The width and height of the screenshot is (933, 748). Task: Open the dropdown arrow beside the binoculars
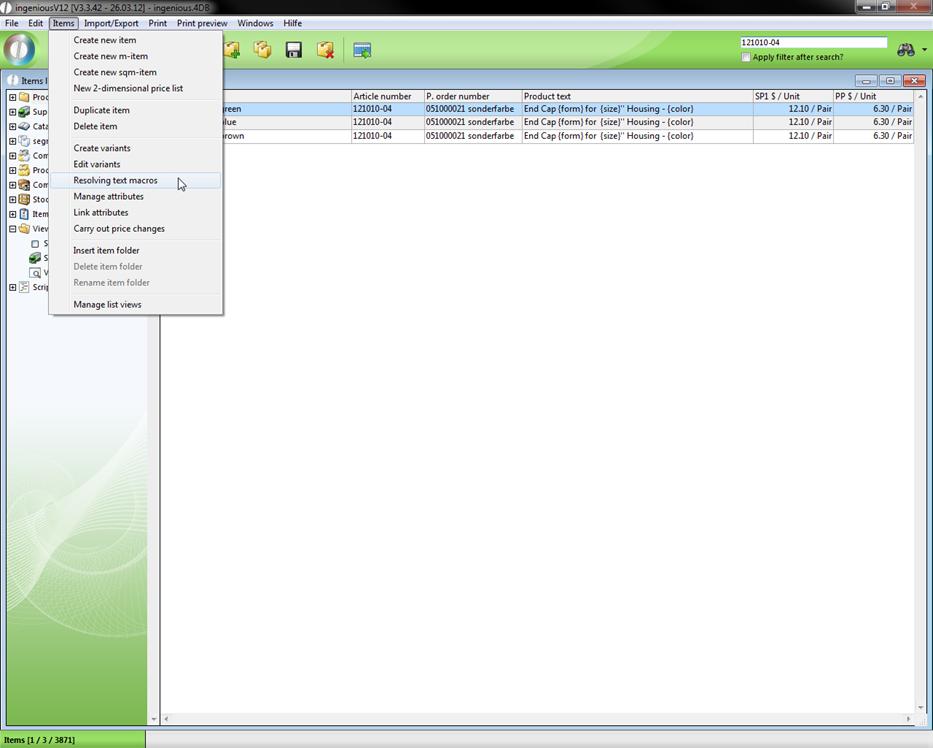(924, 50)
